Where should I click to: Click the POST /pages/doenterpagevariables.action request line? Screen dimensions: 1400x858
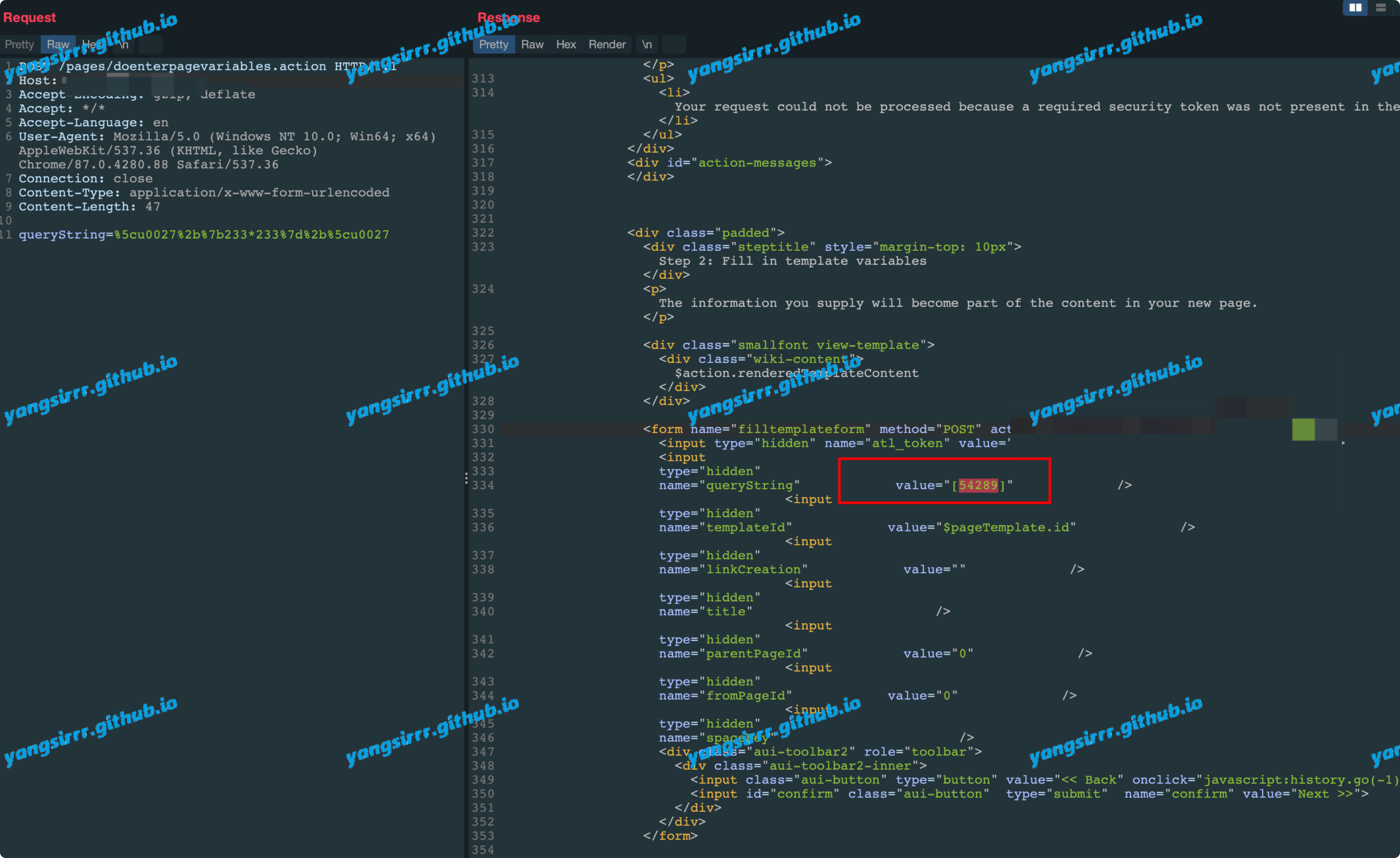tap(194, 67)
